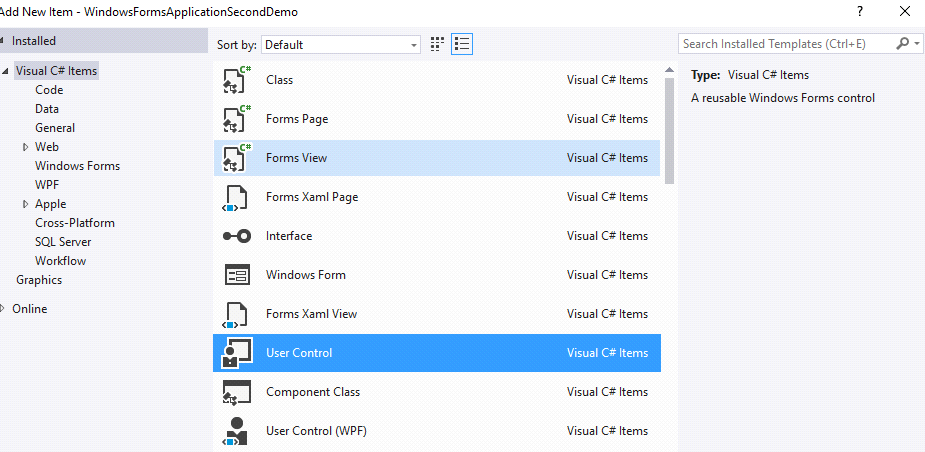Select the Windows Form template icon
Screen dimensions: 925x452
(x=237, y=275)
